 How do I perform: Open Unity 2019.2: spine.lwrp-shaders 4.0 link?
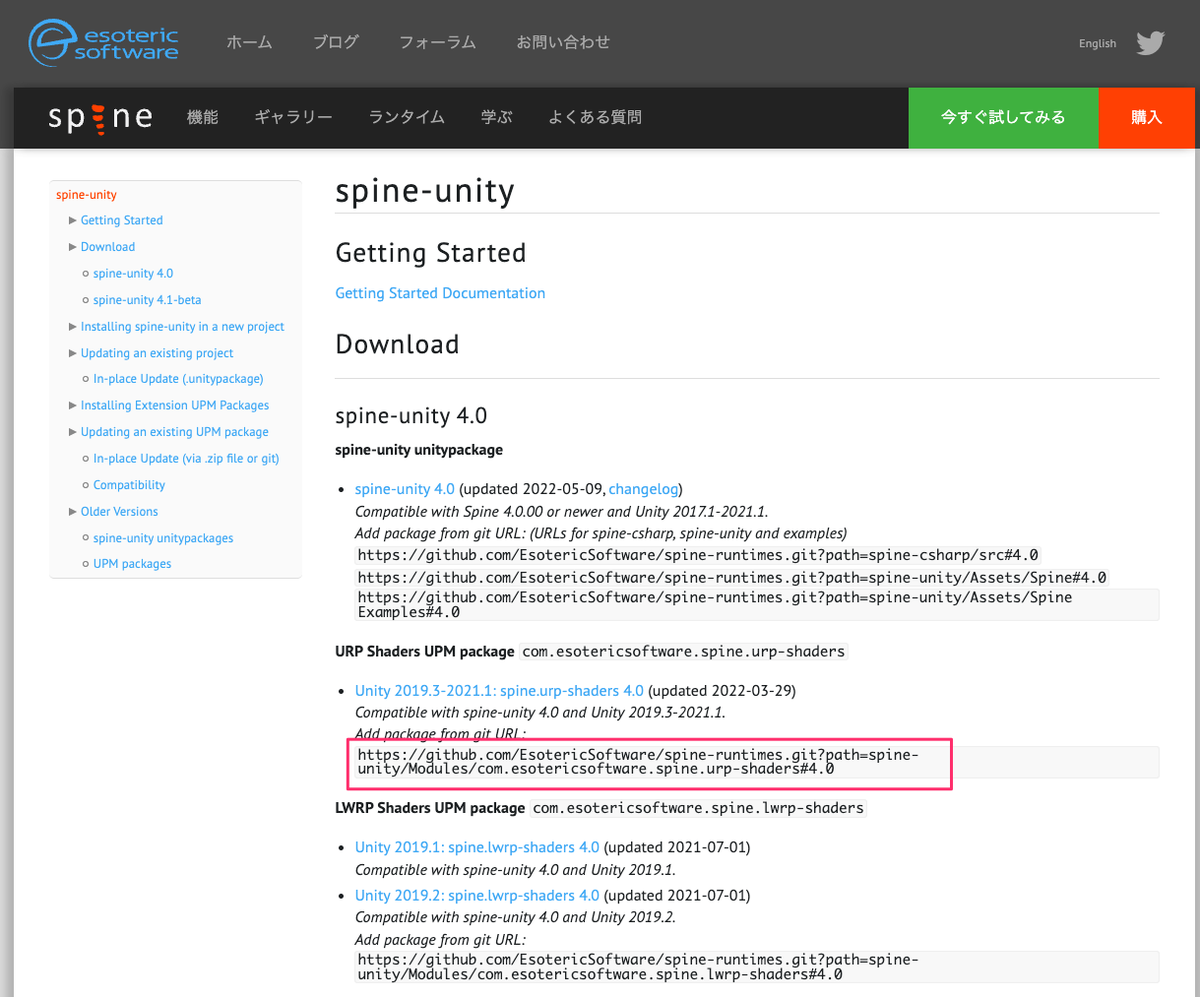(477, 895)
